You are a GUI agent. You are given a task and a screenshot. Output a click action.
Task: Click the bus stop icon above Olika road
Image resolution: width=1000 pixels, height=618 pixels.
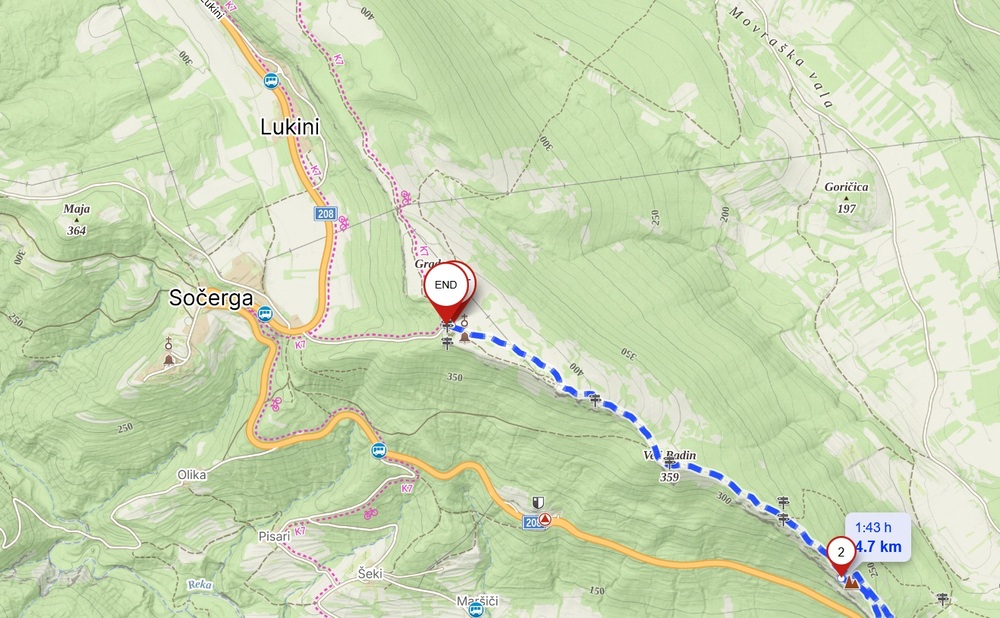379,450
